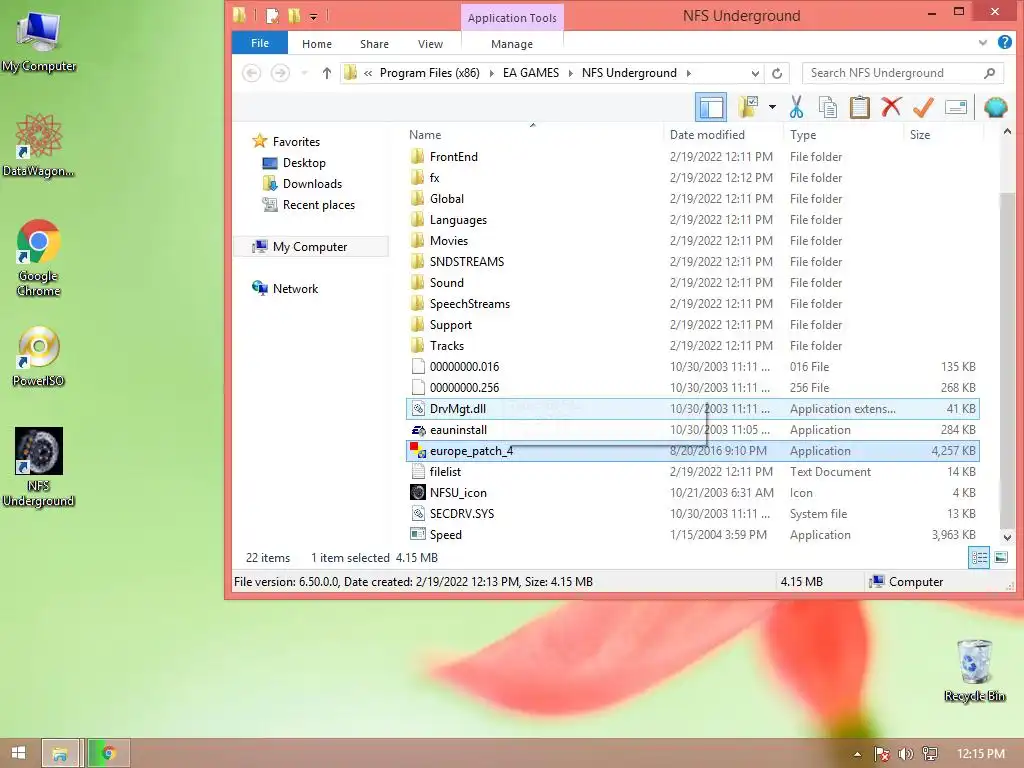Select the Application Tools contextual tab
This screenshot has width=1024, height=768.
coord(512,18)
